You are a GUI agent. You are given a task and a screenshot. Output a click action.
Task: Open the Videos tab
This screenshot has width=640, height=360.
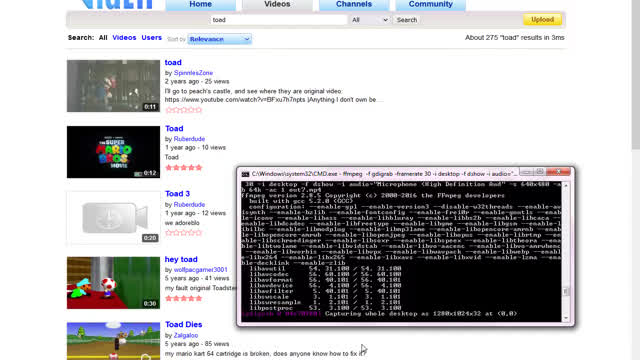coord(277,4)
